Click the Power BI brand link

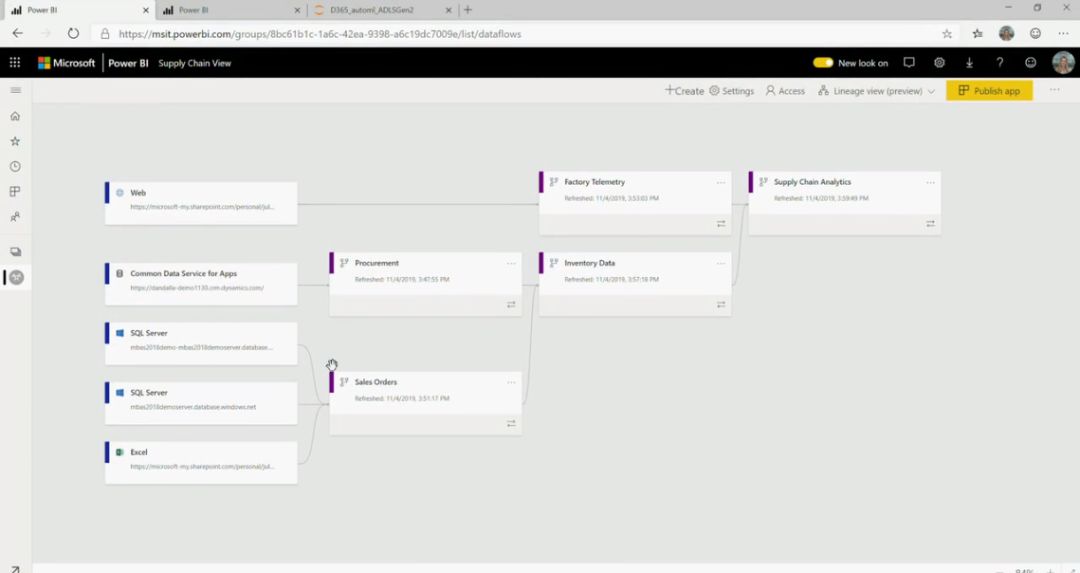tap(128, 63)
